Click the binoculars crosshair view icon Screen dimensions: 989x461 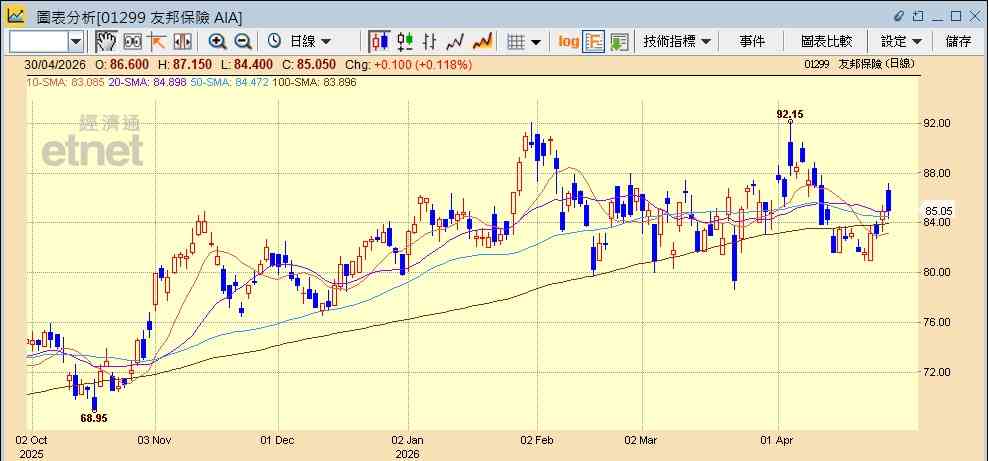click(x=132, y=42)
